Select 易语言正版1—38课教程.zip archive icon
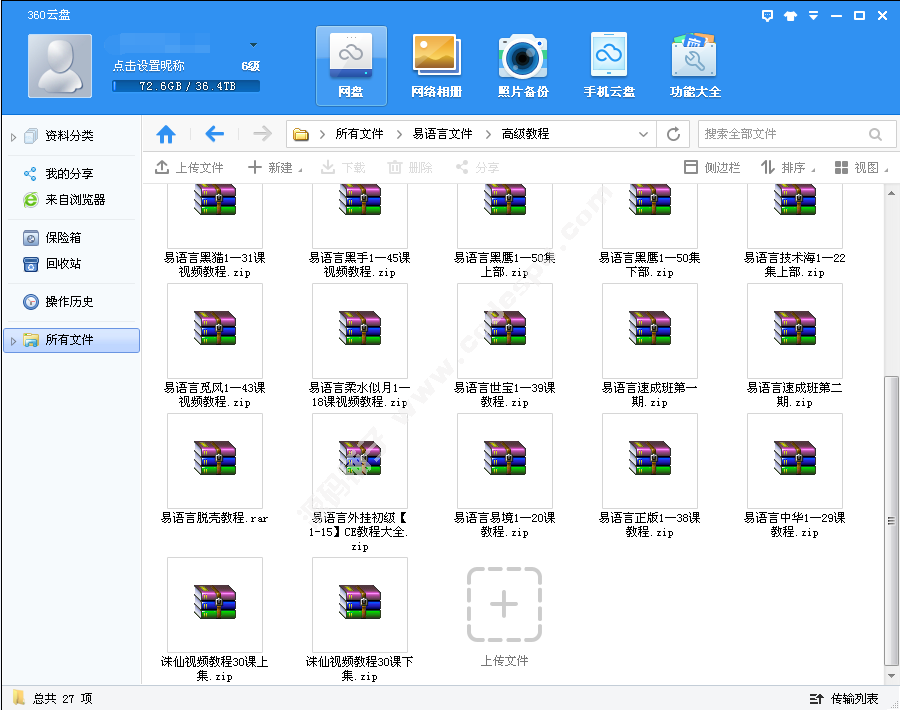This screenshot has width=900, height=710. 650,457
